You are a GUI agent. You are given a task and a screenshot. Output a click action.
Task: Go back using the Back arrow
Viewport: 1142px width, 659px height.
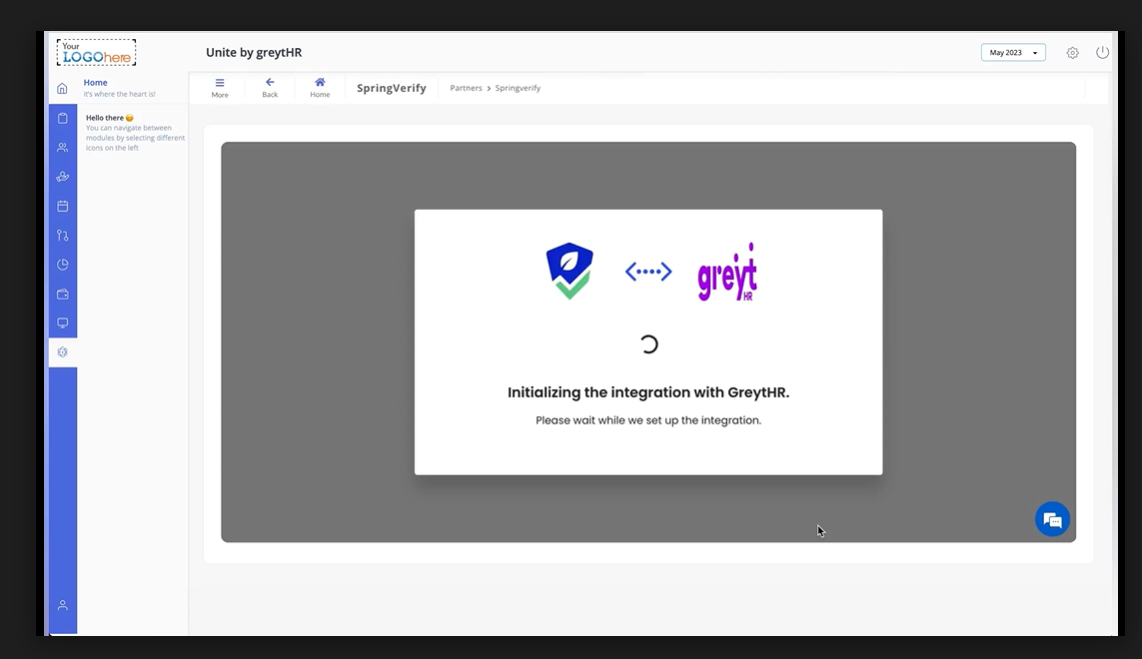270,87
